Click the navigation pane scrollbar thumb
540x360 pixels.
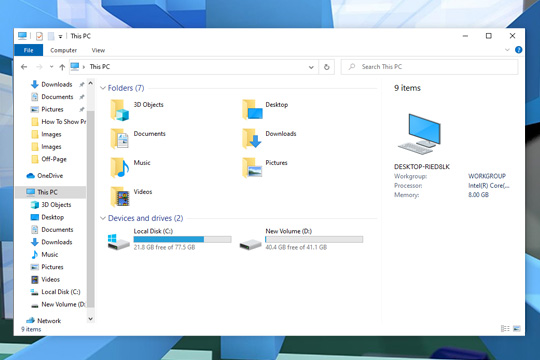click(91, 208)
